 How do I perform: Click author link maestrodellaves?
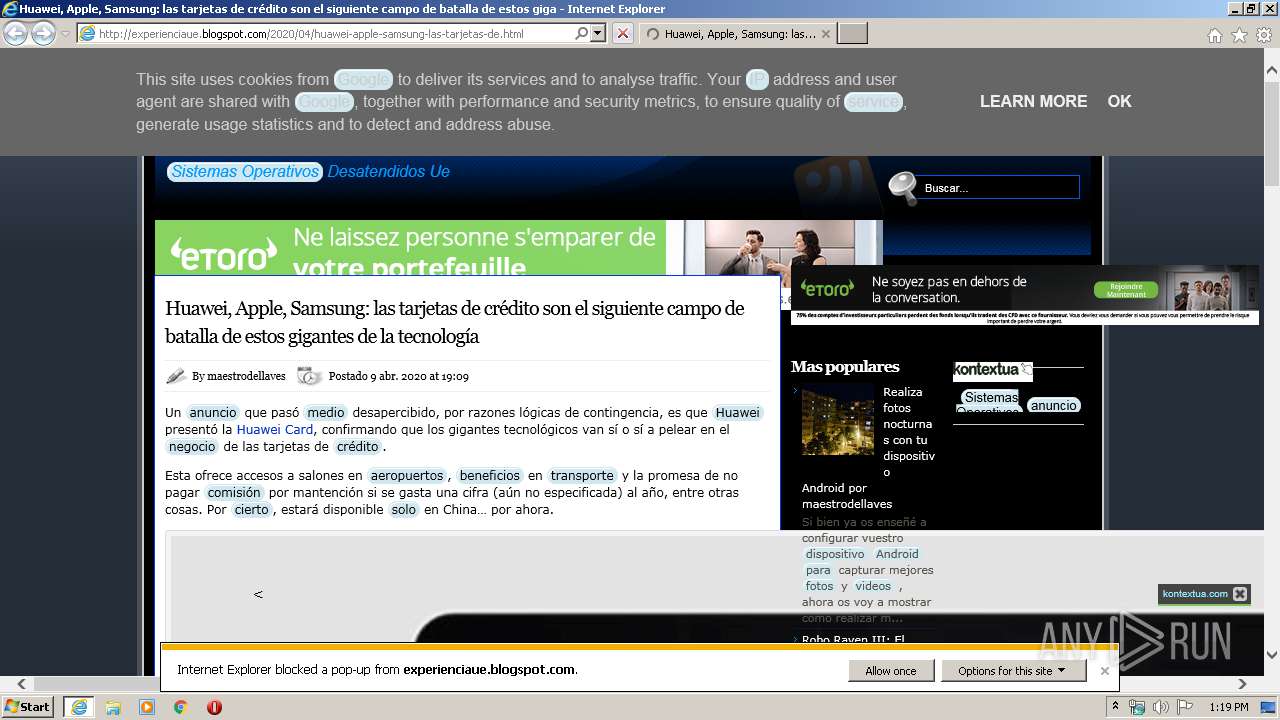point(246,376)
